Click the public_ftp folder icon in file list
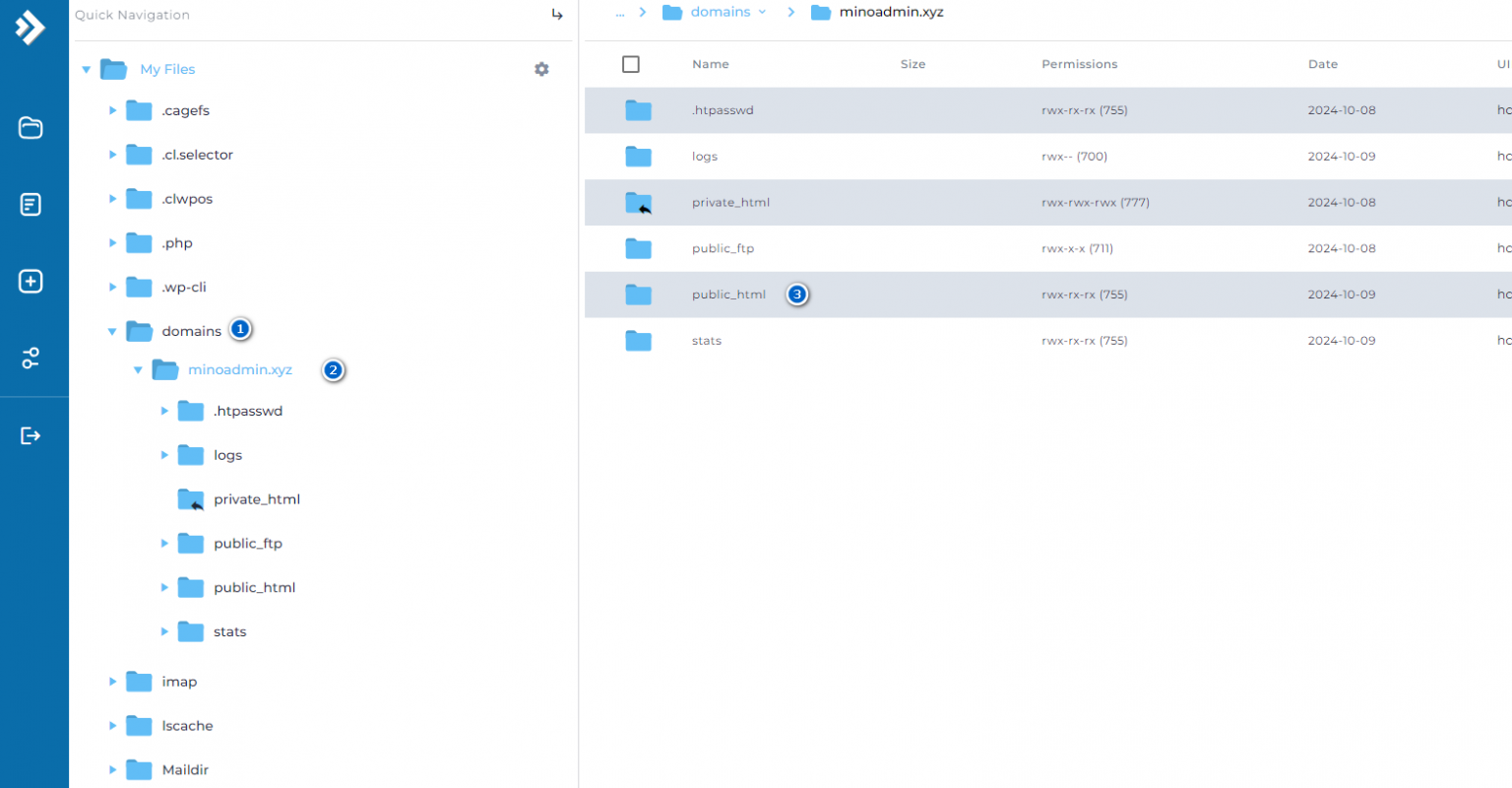Viewport: 1512px width, 788px height. point(639,248)
